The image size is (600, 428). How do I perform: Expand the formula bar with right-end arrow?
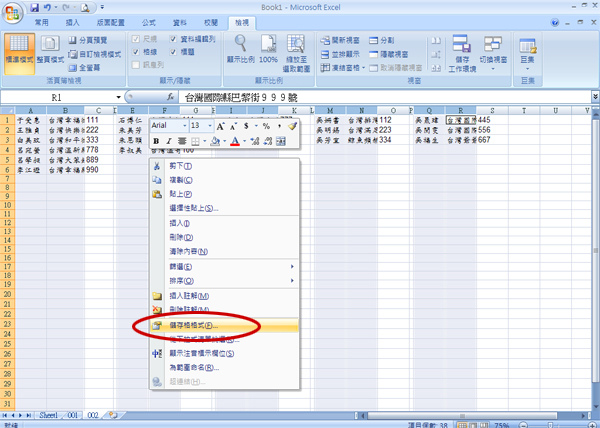[x=595, y=97]
